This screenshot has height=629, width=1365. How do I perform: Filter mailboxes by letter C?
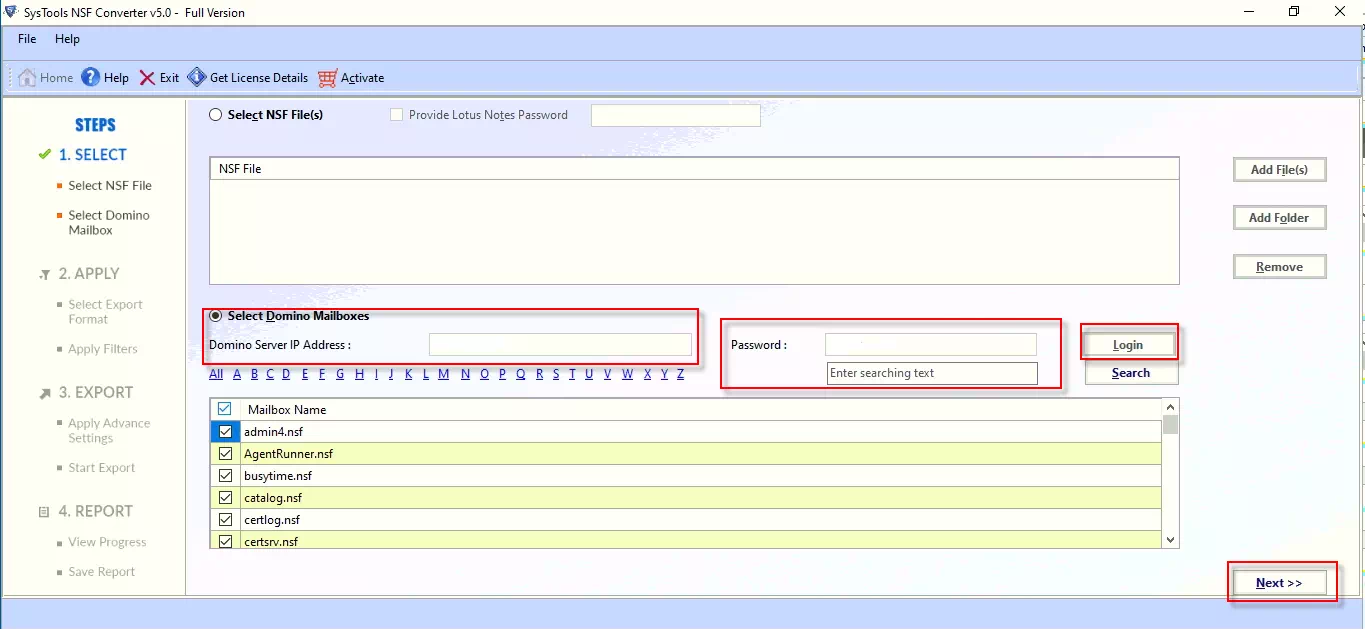pos(270,374)
